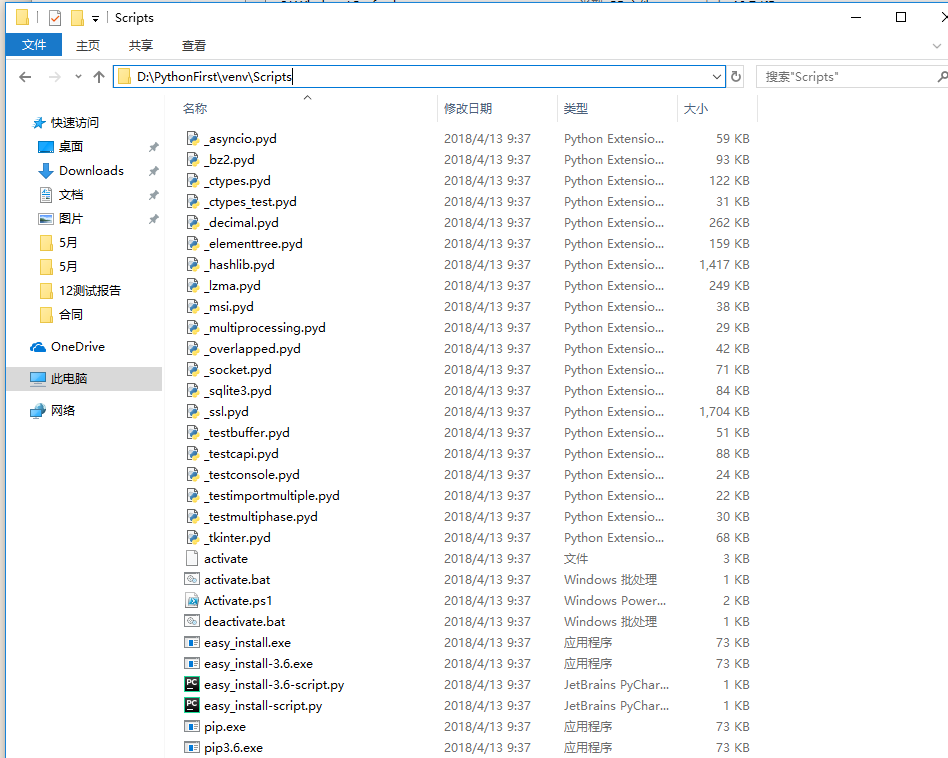Sort by 名称 column header
The height and width of the screenshot is (758, 948).
point(195,108)
